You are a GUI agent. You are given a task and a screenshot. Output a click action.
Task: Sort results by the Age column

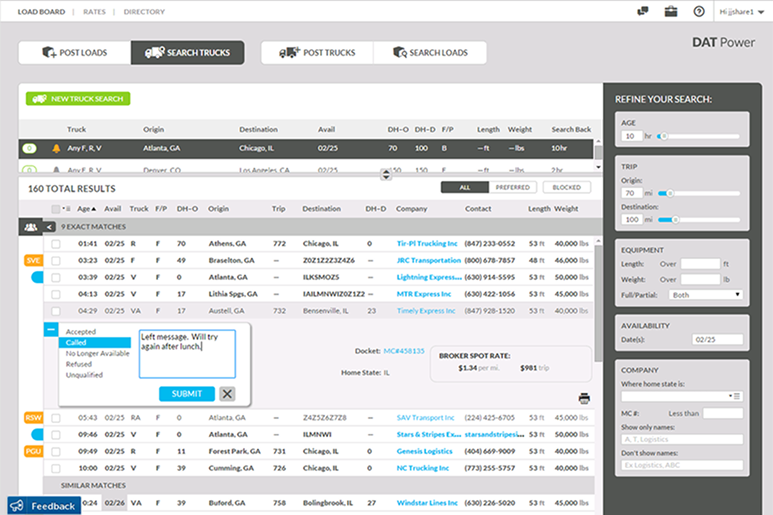(x=86, y=209)
